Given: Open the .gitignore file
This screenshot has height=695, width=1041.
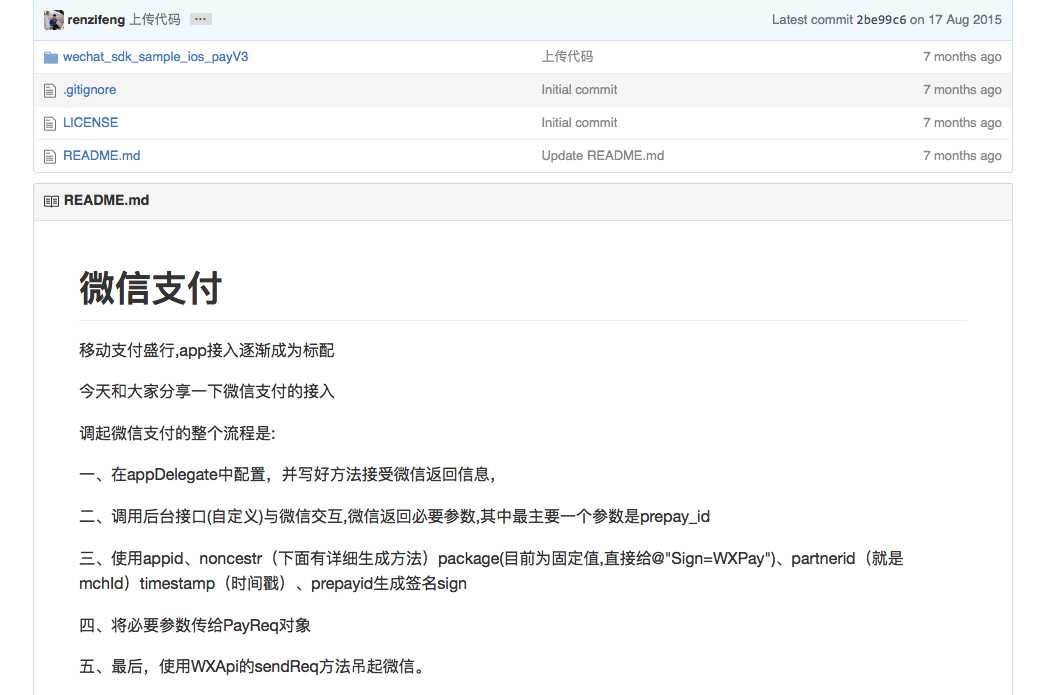Looking at the screenshot, I should (x=90, y=90).
